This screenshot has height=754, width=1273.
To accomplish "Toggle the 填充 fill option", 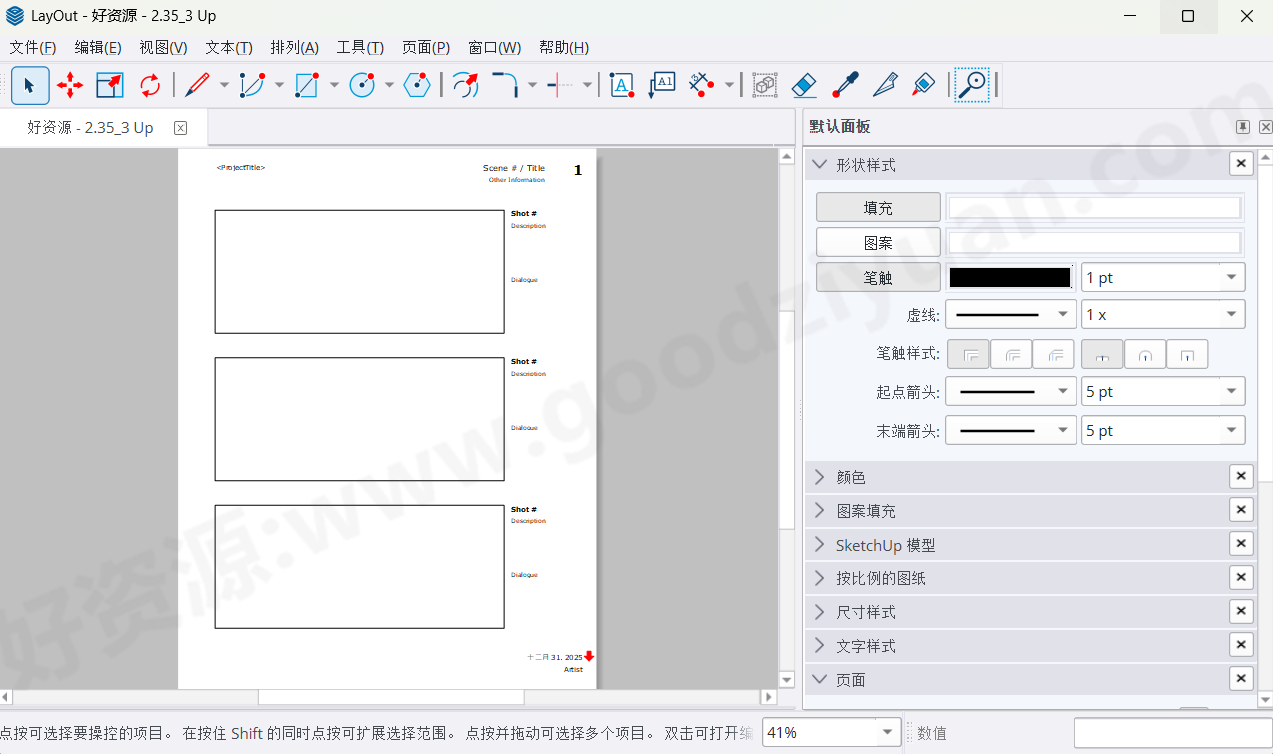I will tap(877, 207).
